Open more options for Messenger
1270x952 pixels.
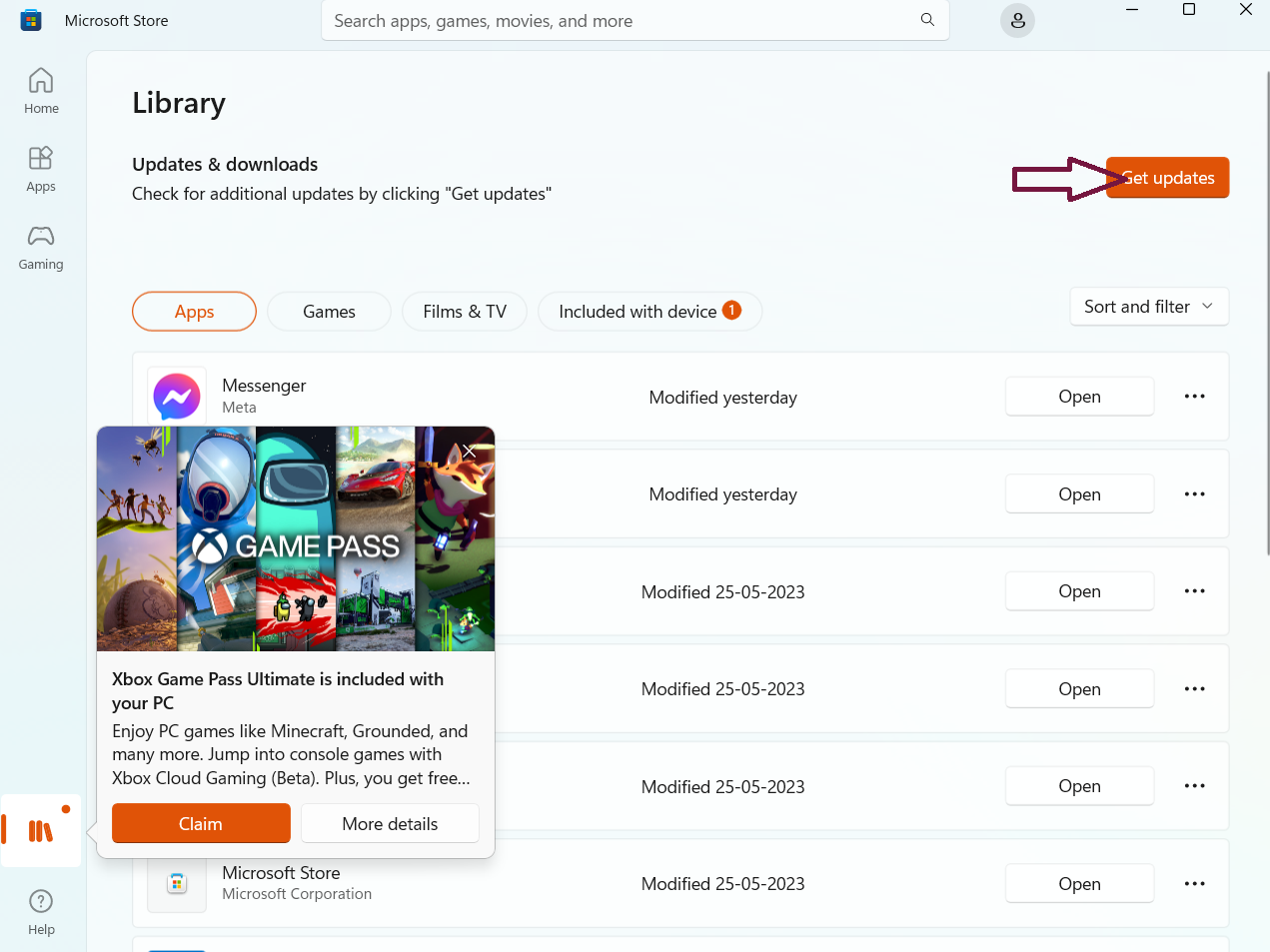click(1194, 397)
